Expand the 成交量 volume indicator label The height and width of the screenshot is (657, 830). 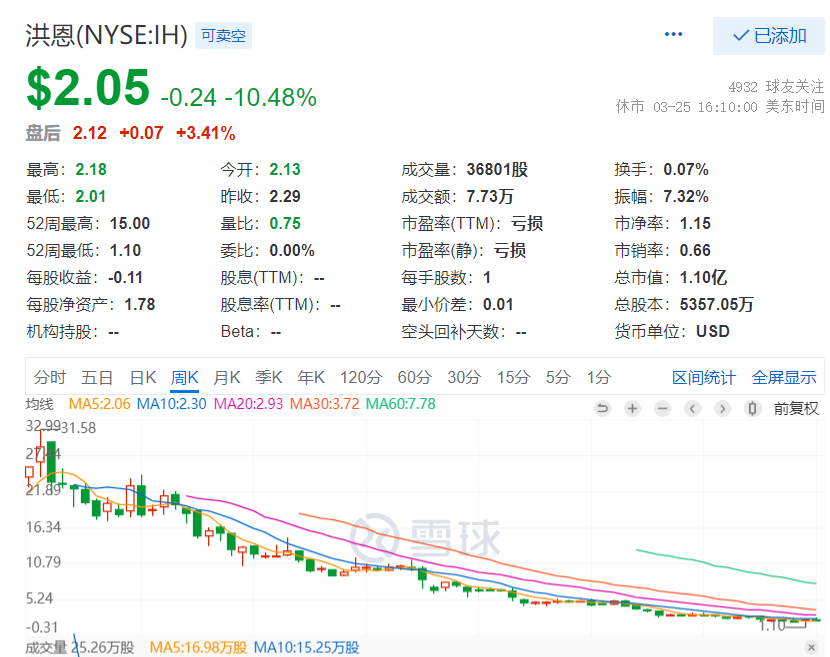(x=44, y=648)
